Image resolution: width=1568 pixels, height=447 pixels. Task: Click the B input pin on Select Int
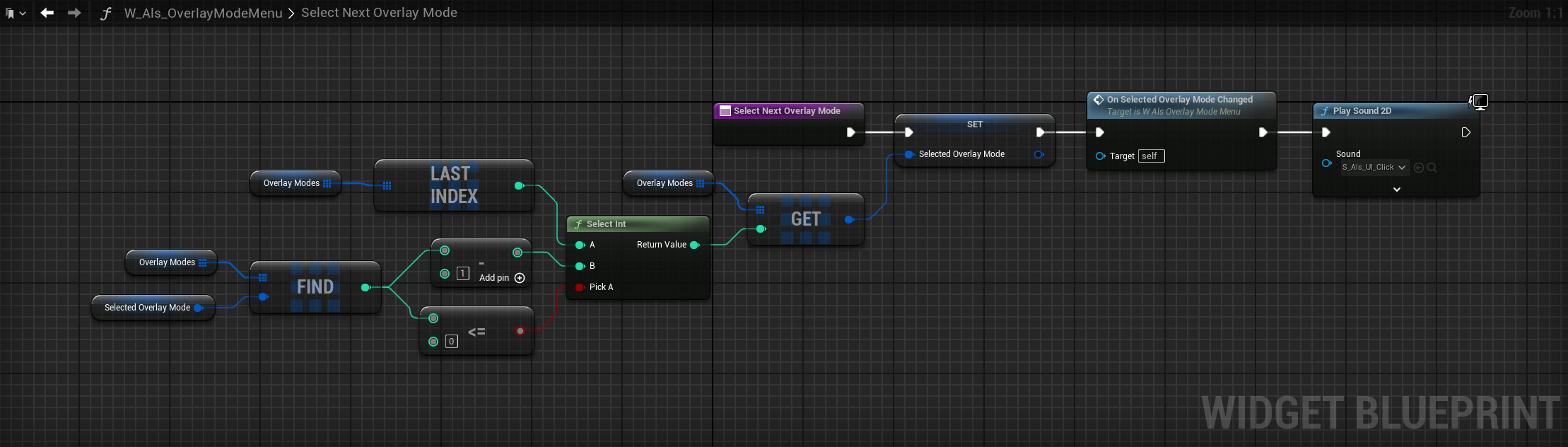pyautogui.click(x=580, y=266)
